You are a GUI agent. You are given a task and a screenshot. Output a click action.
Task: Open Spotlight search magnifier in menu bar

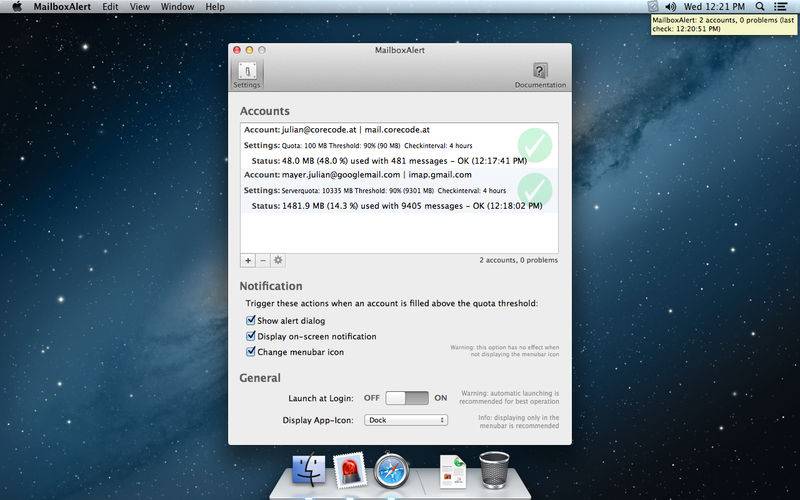point(760,7)
